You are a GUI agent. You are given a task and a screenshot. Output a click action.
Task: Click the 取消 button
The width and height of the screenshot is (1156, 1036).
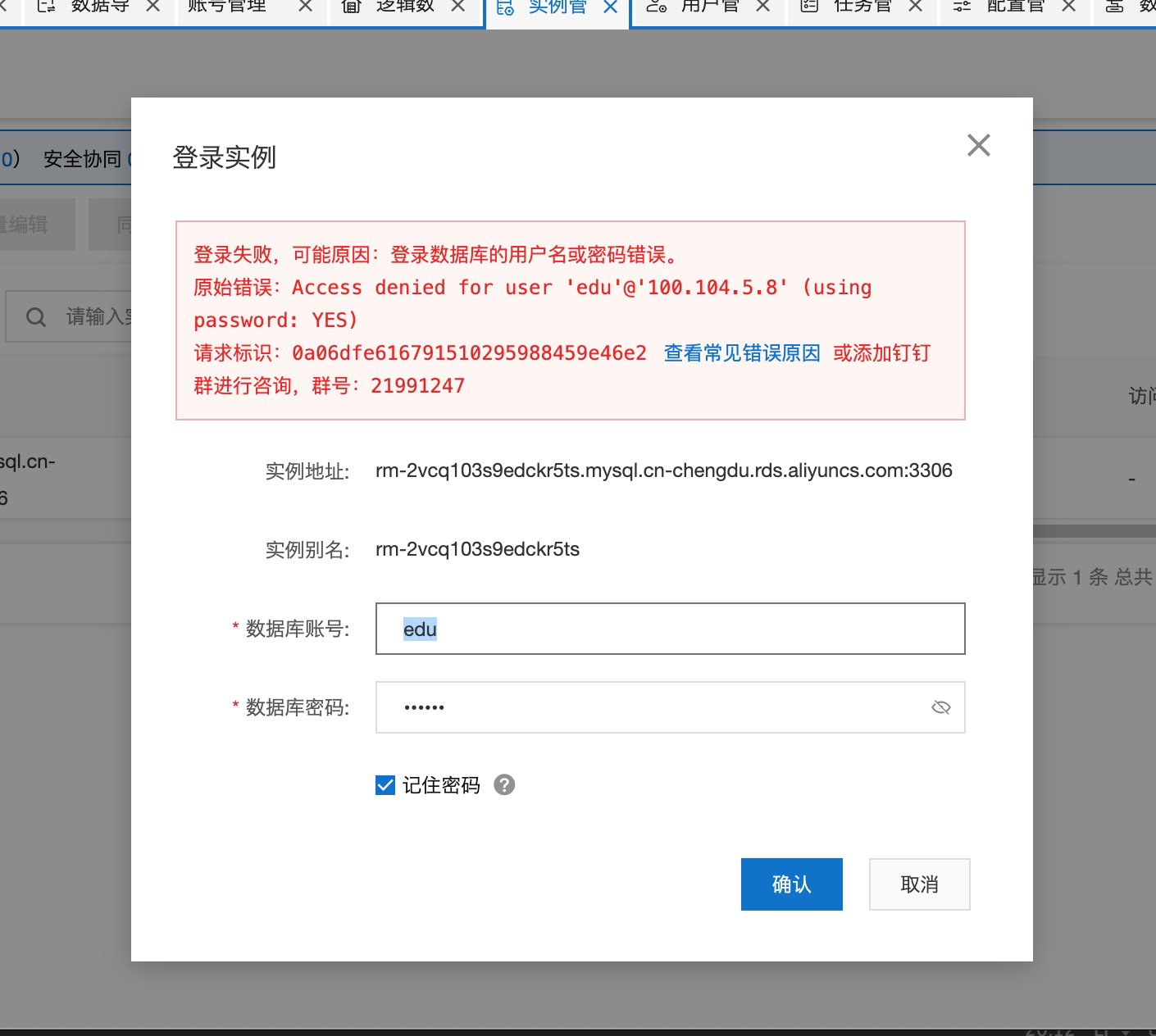point(919,884)
